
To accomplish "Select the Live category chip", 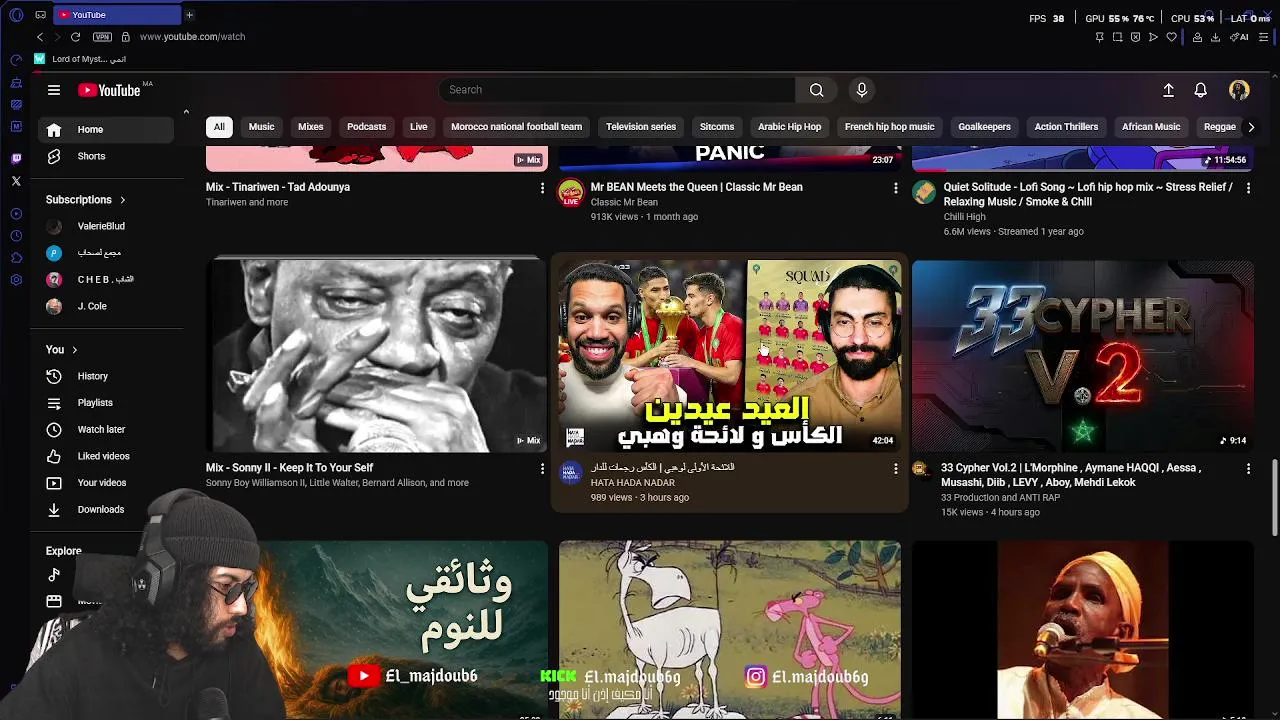I will coord(418,127).
